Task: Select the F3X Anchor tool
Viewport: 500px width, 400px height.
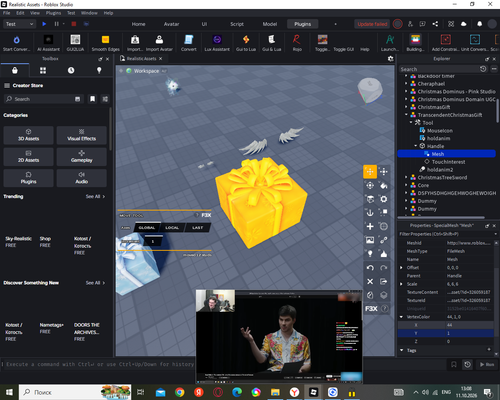Action: point(370,213)
